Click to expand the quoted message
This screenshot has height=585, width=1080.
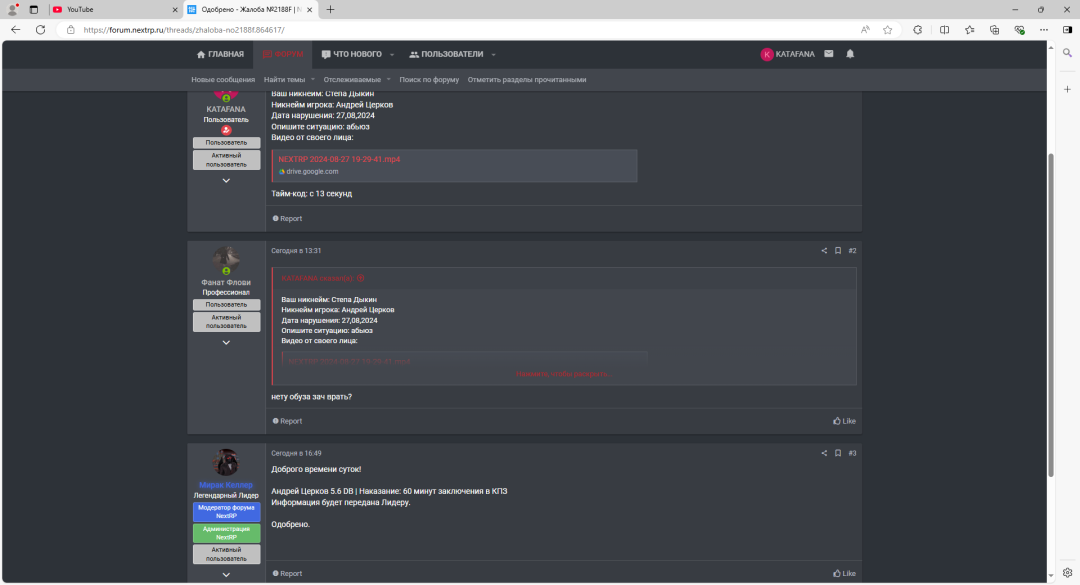click(x=562, y=373)
